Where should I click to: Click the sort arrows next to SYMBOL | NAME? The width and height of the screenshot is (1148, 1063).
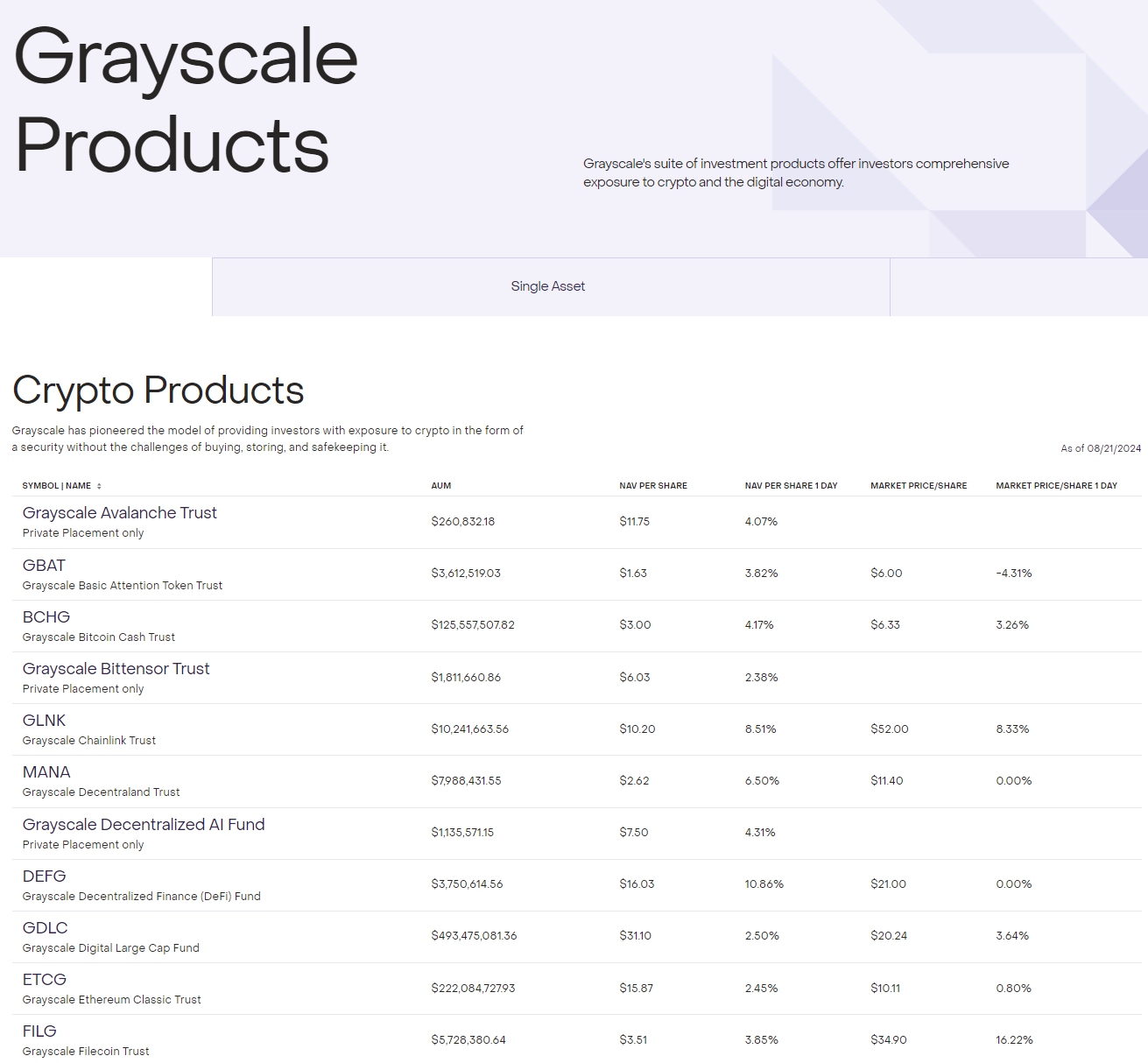[x=99, y=485]
